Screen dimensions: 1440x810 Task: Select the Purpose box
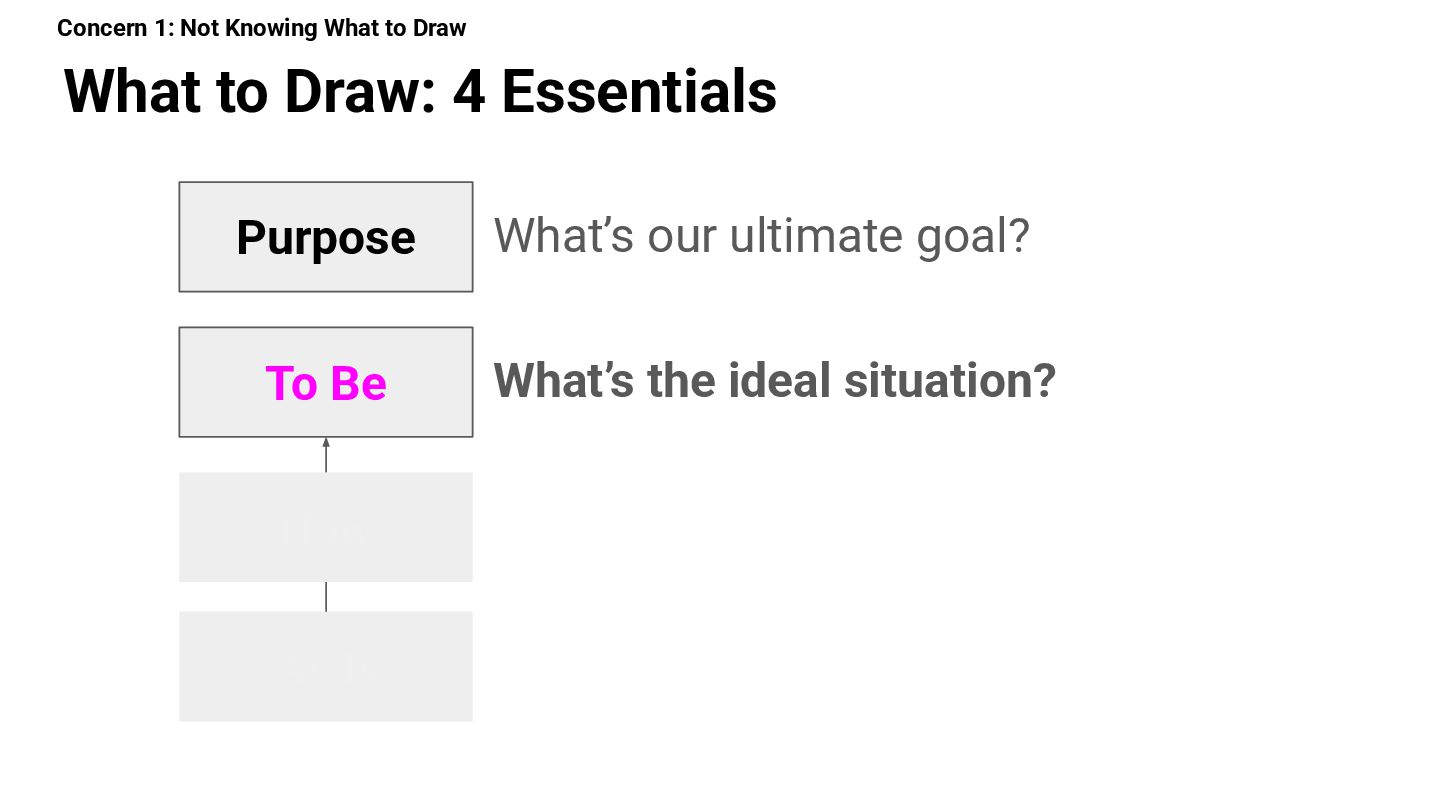326,237
